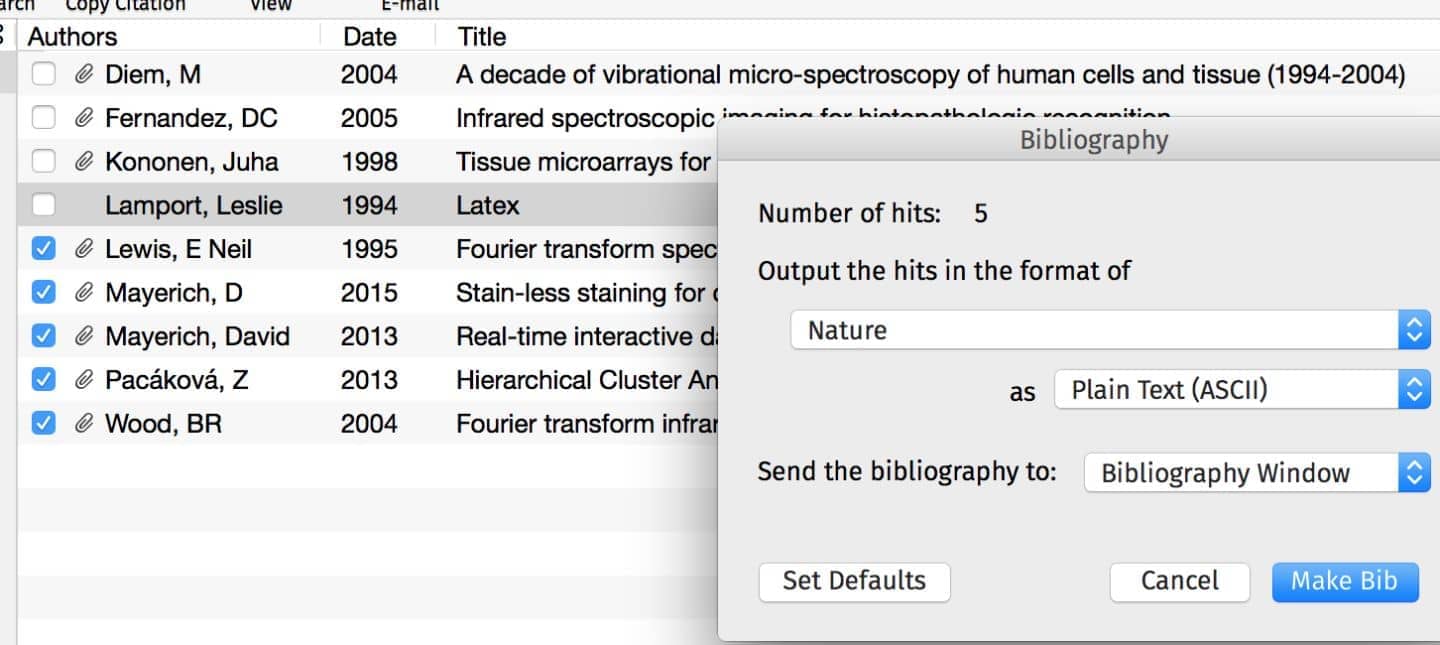
Task: Expand the Plain Text (ASCII) dropdown
Action: [1242, 390]
